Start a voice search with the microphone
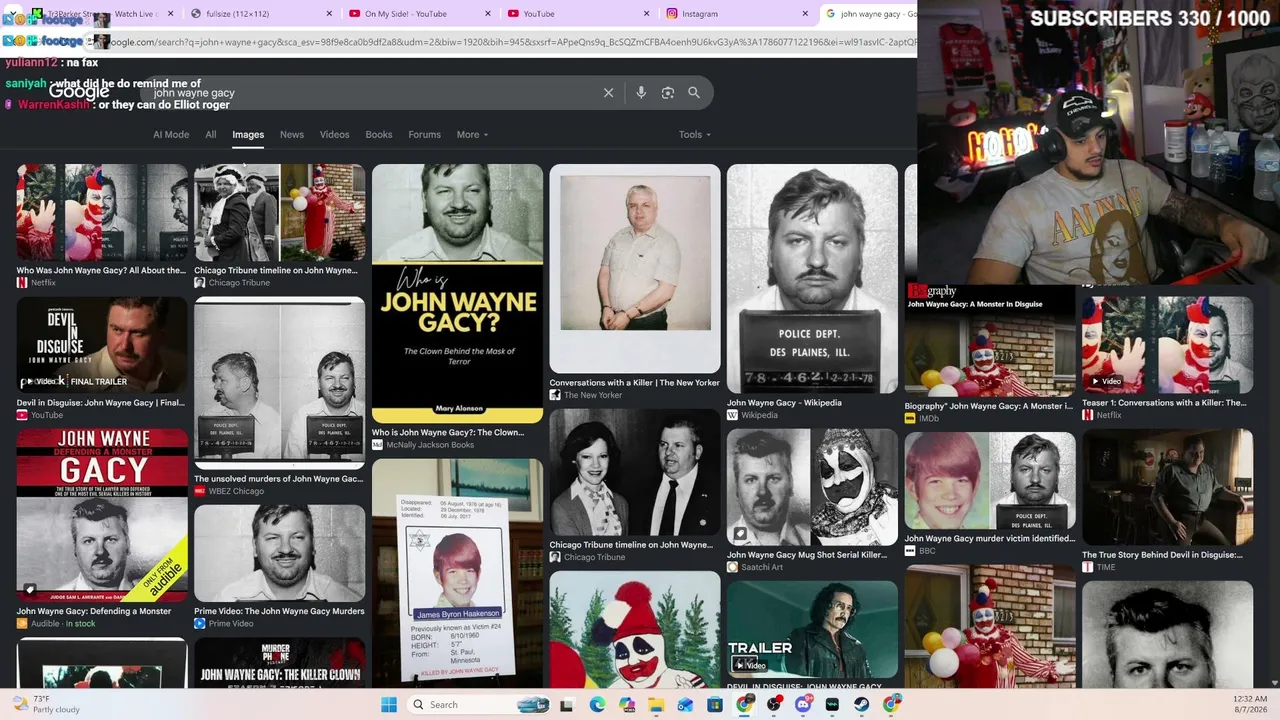 (641, 93)
